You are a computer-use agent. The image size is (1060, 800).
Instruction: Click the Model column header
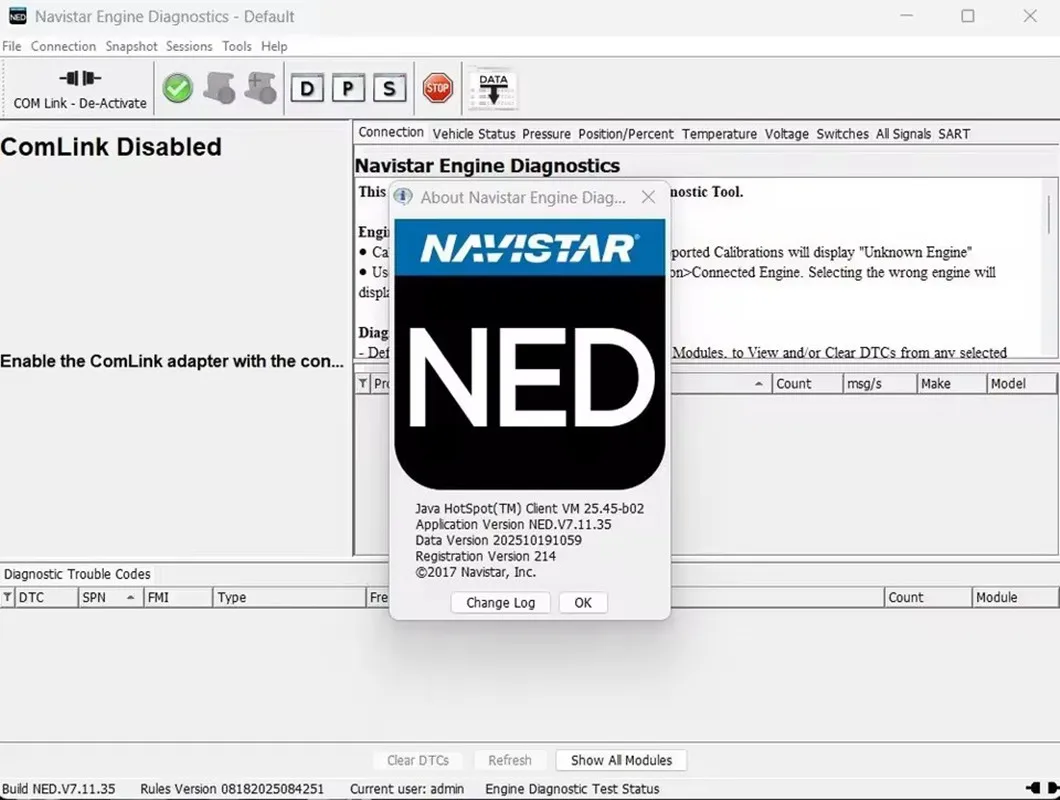coord(1021,383)
